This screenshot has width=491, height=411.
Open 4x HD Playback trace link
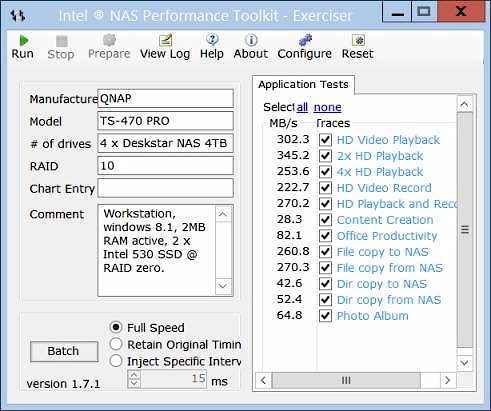click(380, 172)
